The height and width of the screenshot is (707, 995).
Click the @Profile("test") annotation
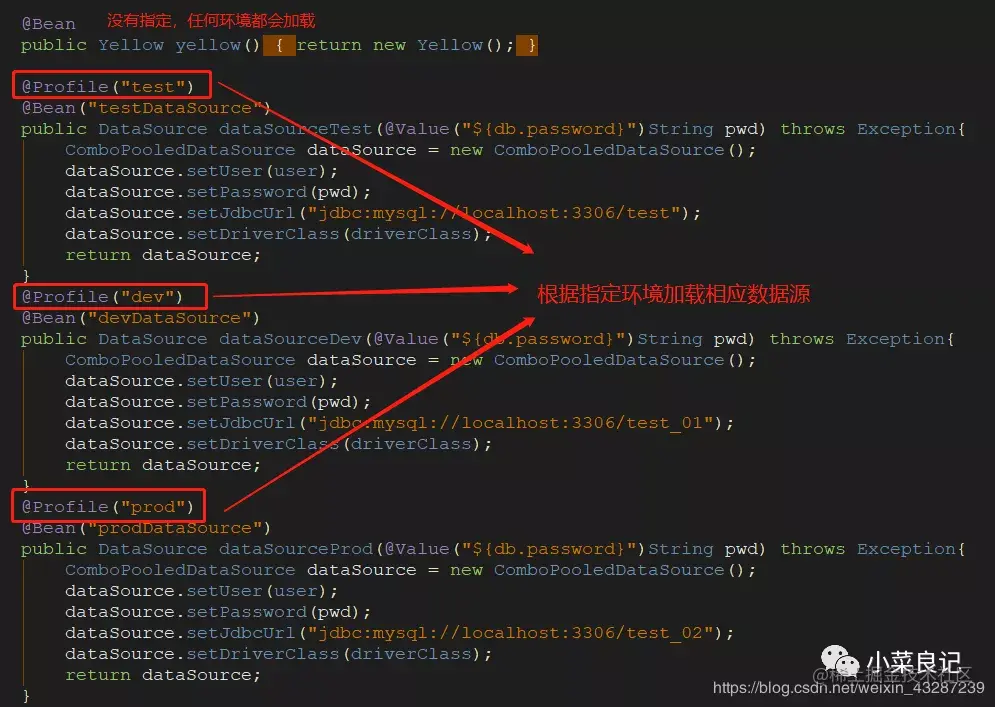107,86
